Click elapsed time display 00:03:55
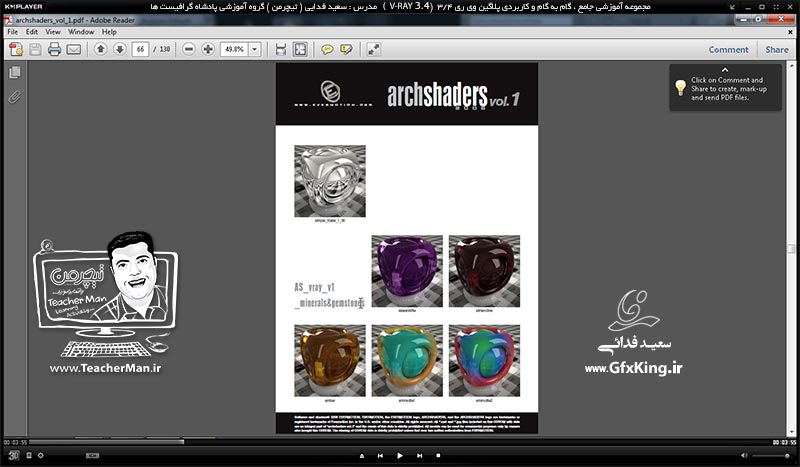Viewport: 800px width, 467px height. [15, 442]
